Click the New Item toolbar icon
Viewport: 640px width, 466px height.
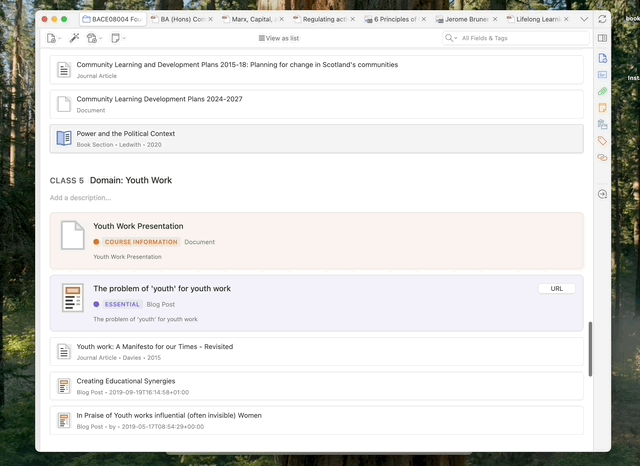pos(51,38)
